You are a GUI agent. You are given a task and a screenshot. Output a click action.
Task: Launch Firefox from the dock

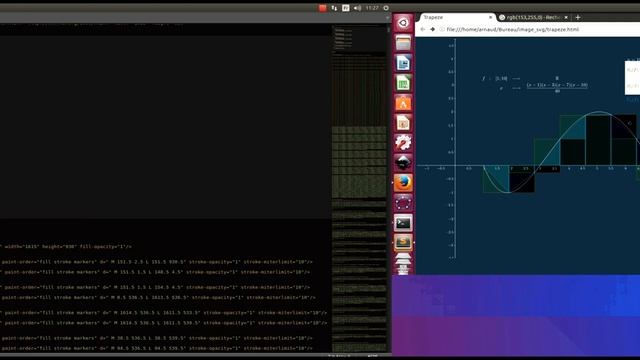[x=403, y=183]
